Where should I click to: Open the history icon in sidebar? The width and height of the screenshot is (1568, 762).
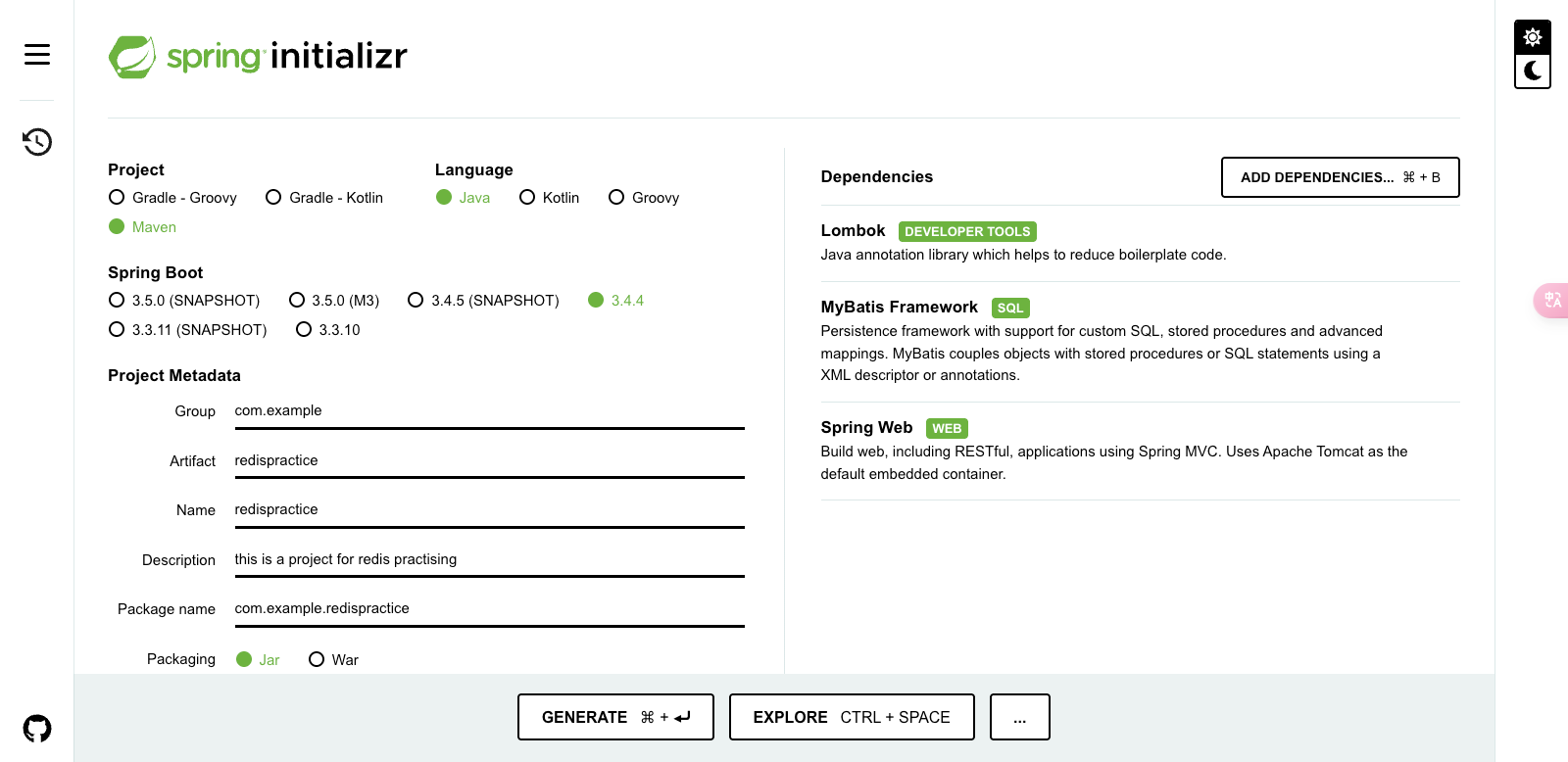37,142
